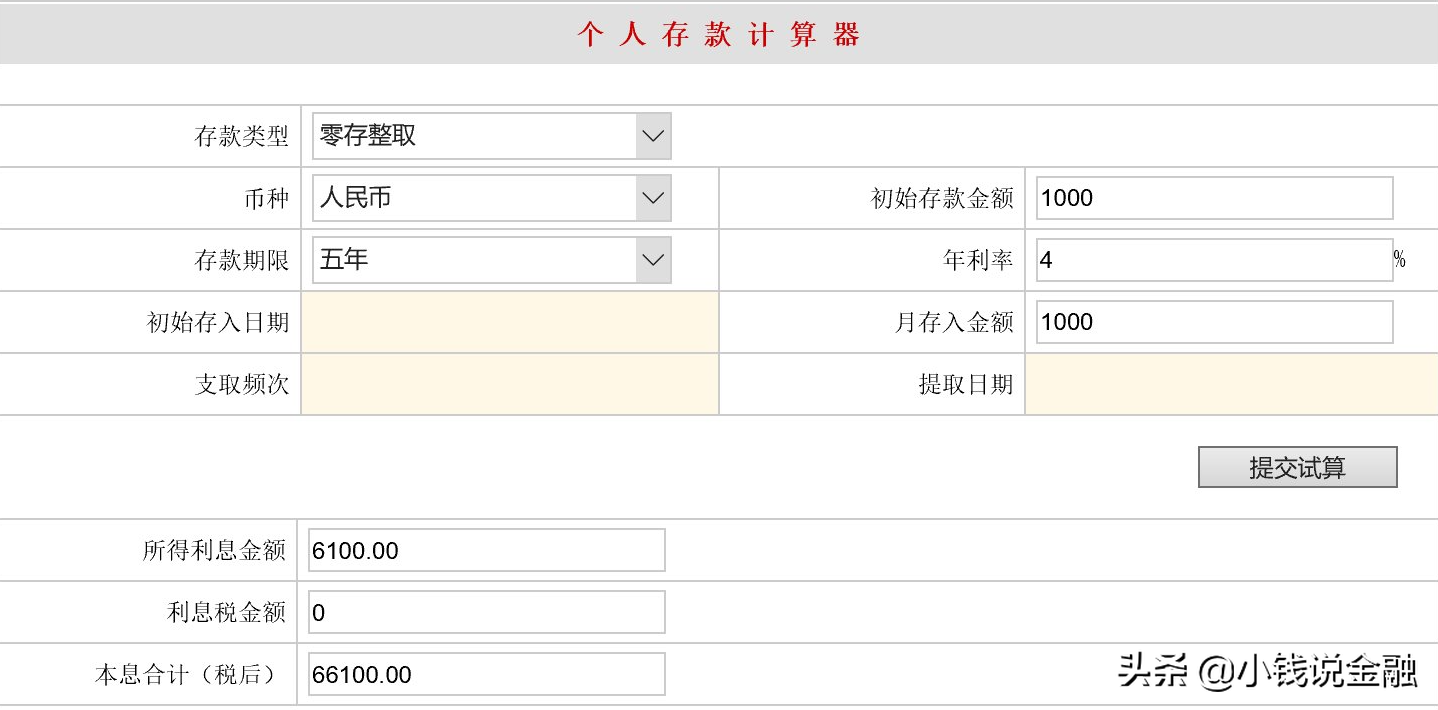Click the 个人存款计算器 page title
This screenshot has height=710, width=1438.
point(719,33)
